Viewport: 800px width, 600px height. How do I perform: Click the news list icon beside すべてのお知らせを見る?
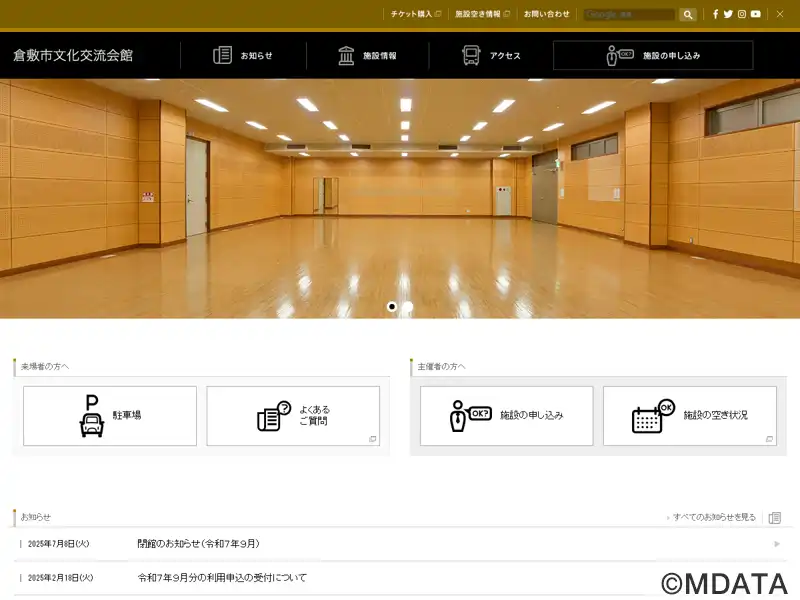click(774, 518)
